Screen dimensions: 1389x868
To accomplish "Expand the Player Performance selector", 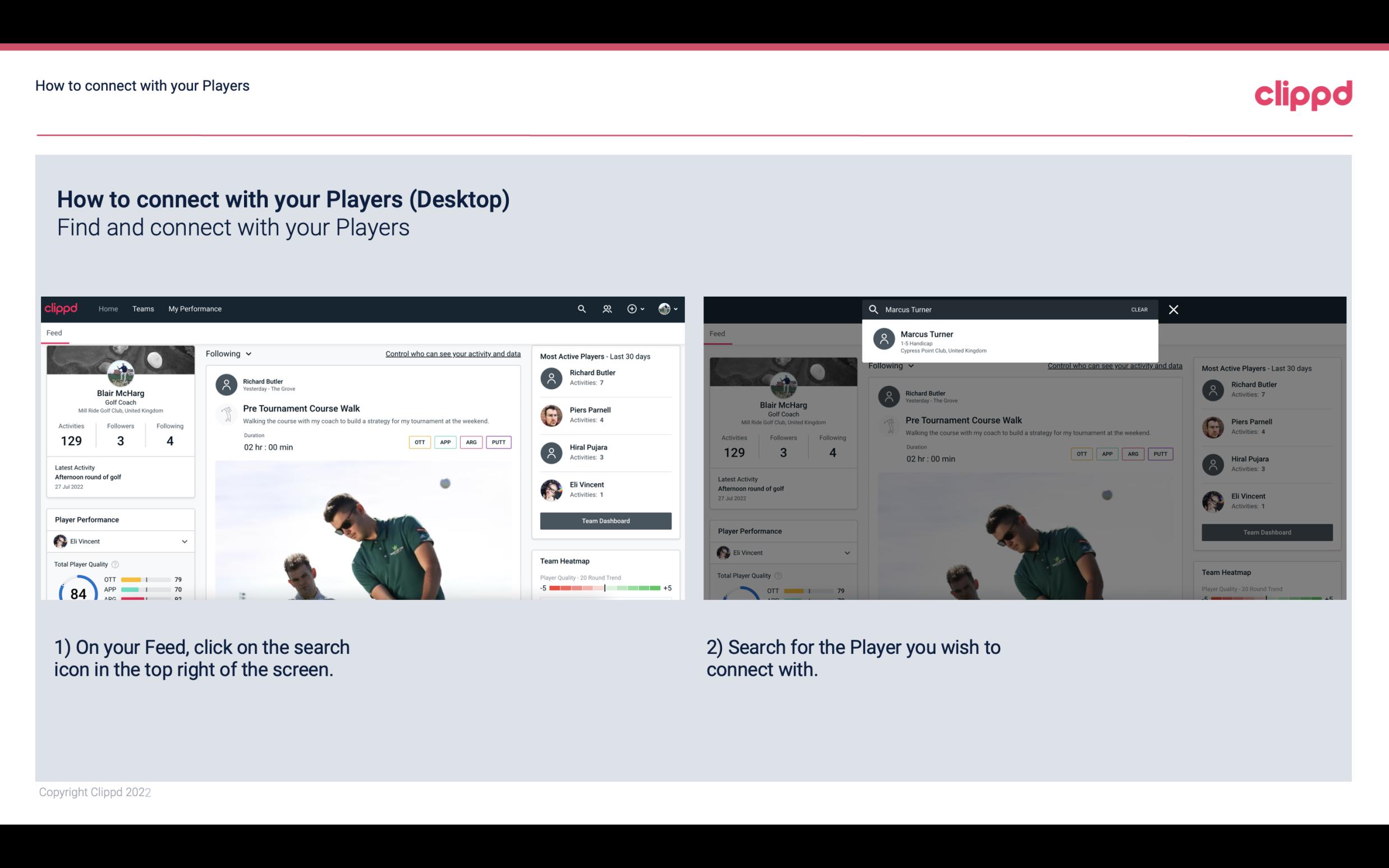I will [185, 541].
